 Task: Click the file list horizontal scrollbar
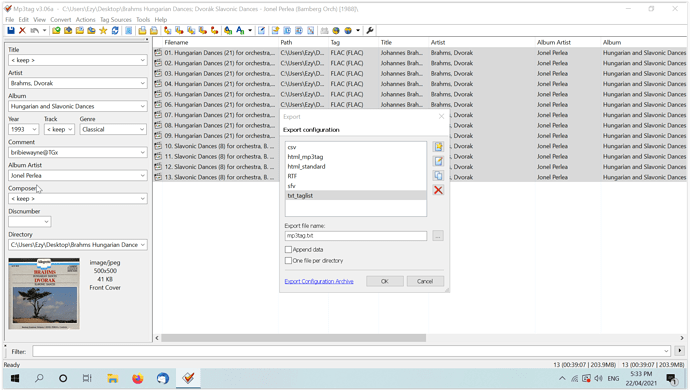coord(294,338)
